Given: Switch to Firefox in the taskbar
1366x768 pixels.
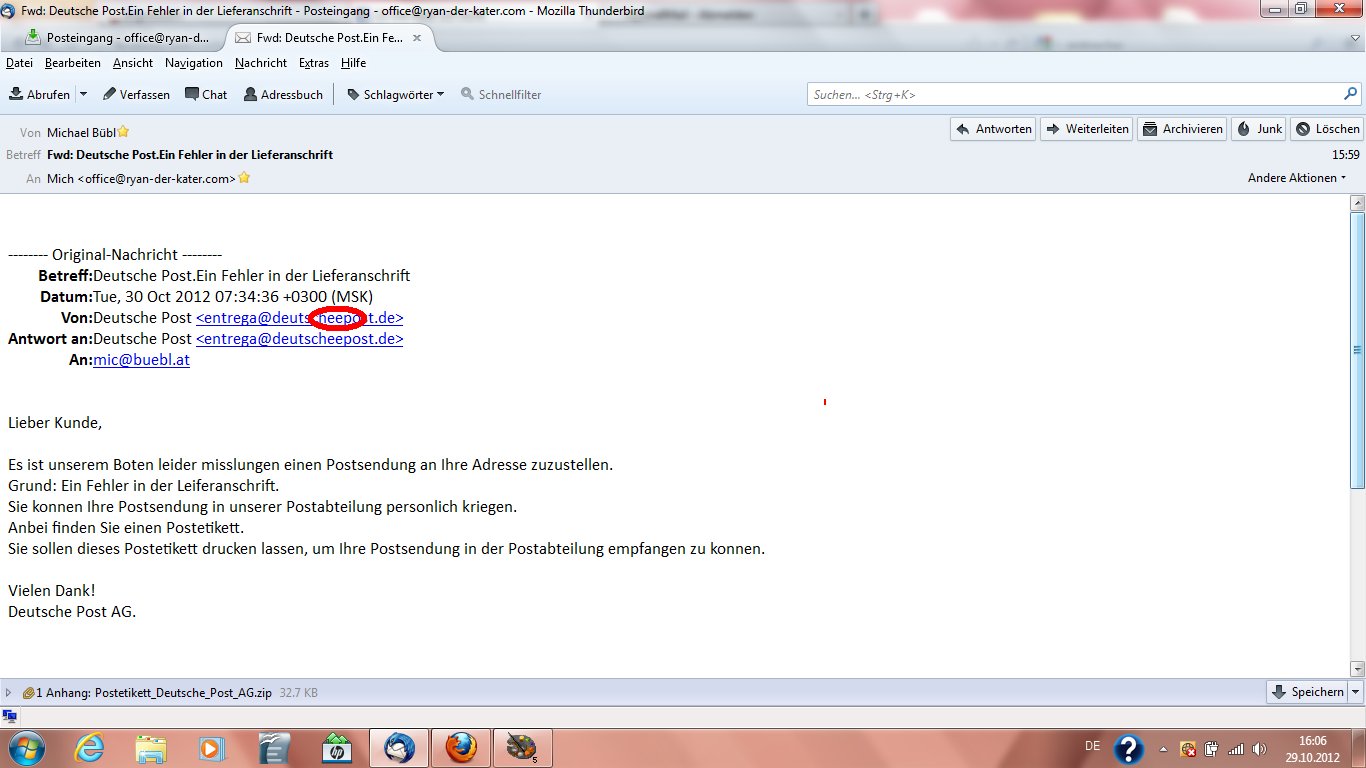Looking at the screenshot, I should 461,747.
